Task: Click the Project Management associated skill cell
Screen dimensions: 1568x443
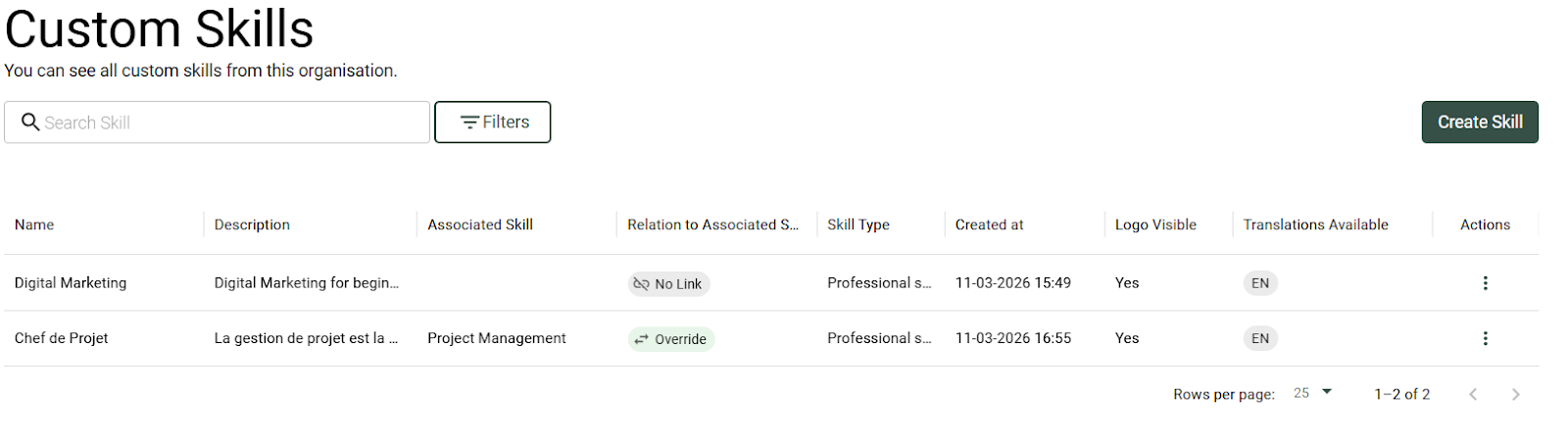Action: [x=496, y=338]
